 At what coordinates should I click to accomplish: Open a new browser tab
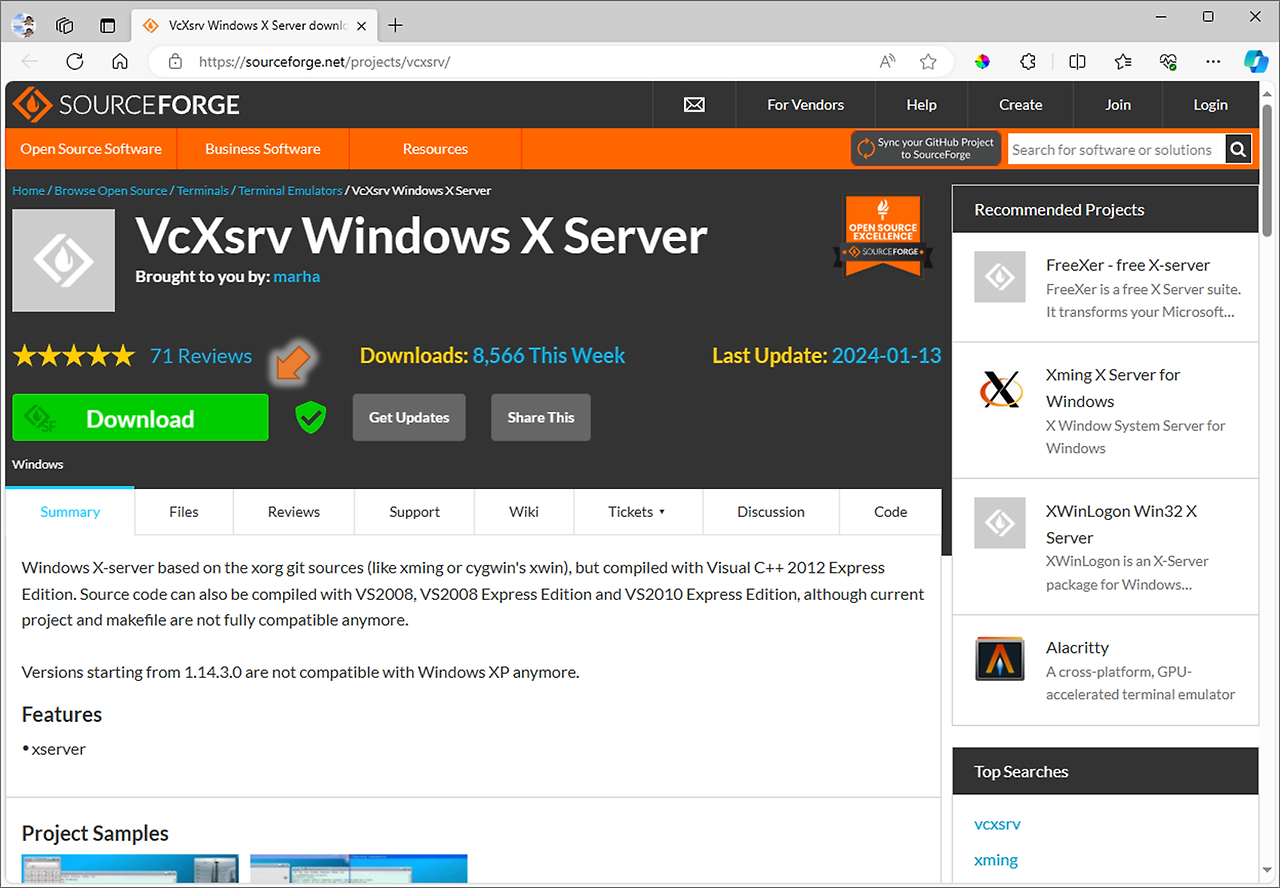coord(396,25)
